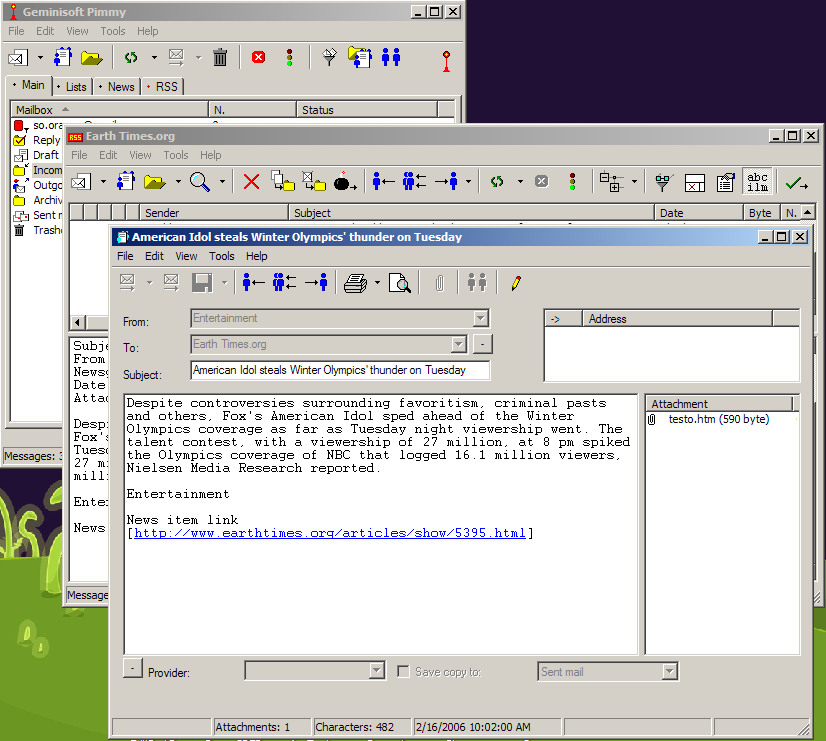This screenshot has width=826, height=741.
Task: Toggle the abc ilm text view button
Action: click(757, 182)
